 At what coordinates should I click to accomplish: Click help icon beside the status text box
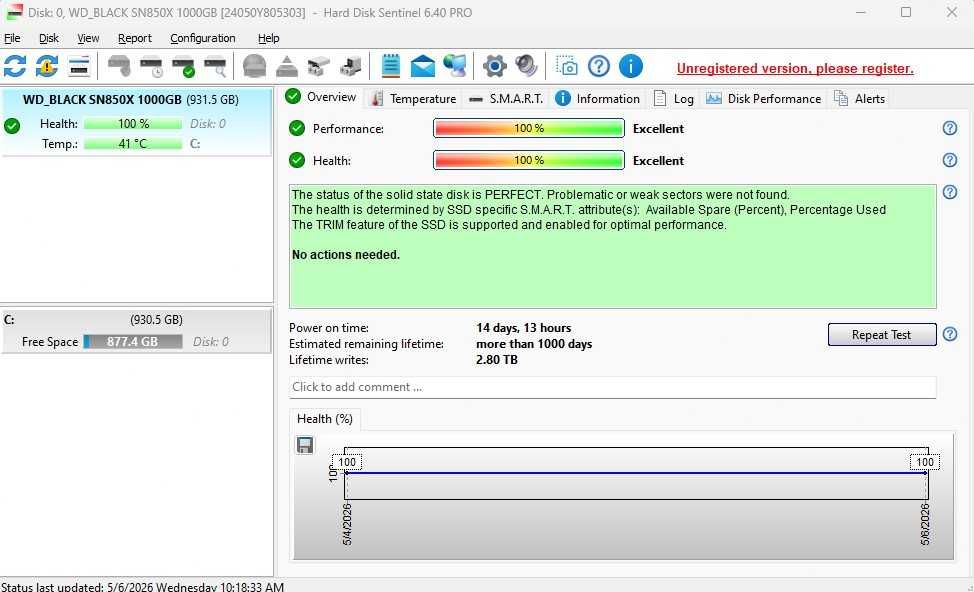950,192
